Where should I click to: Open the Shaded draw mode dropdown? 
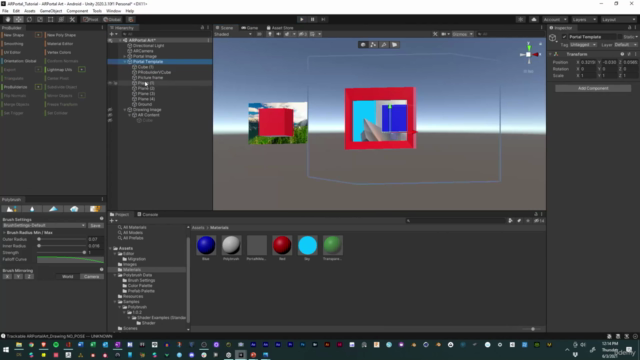point(233,34)
